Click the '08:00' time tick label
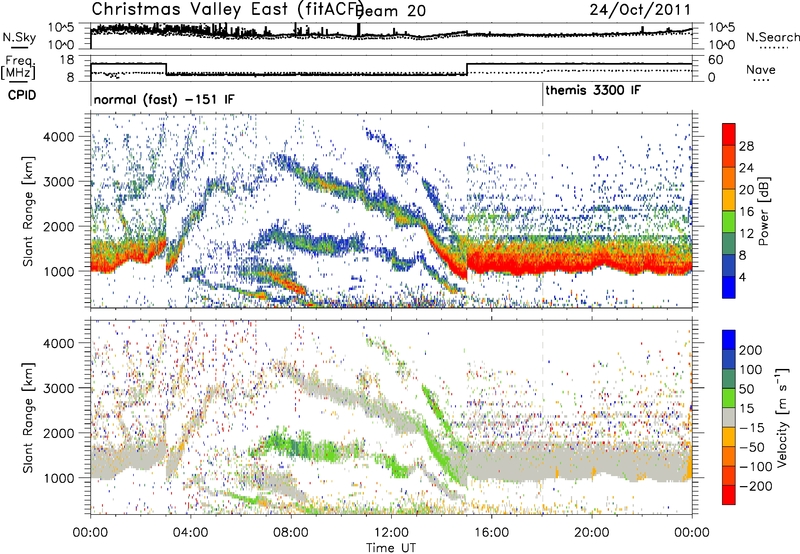The width and height of the screenshot is (800, 554). (291, 533)
